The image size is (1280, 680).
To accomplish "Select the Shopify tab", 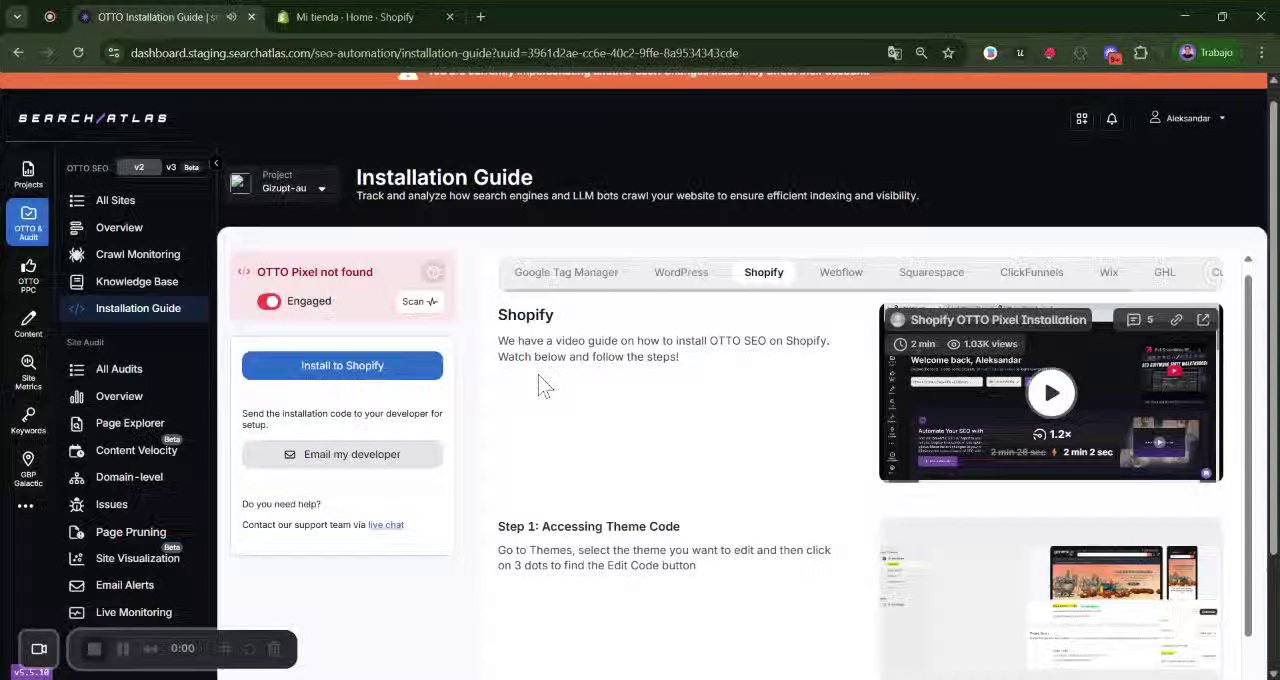I will coord(763,272).
